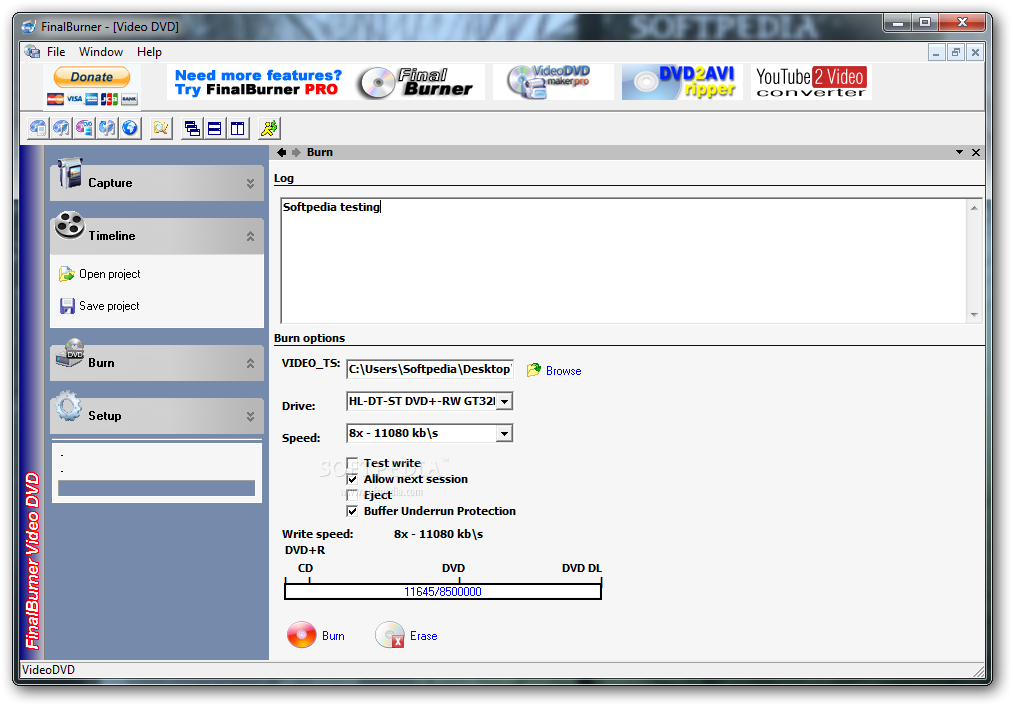
Task: Open the VideoDVD maker pro banner
Action: (x=553, y=82)
